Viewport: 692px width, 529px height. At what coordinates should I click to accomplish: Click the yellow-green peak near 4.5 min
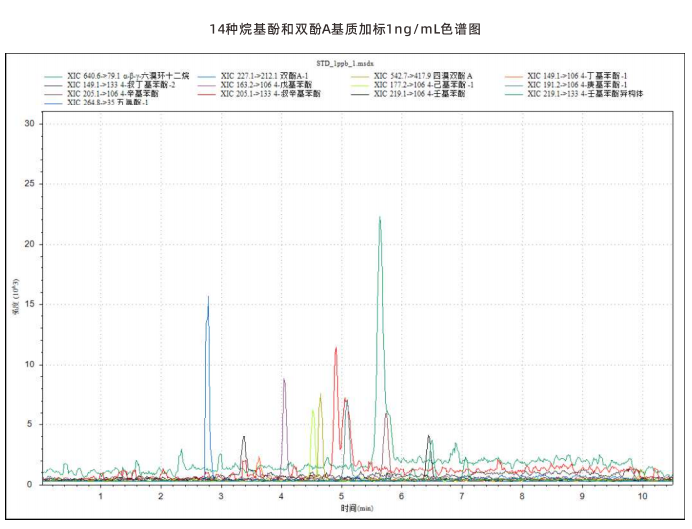(313, 443)
